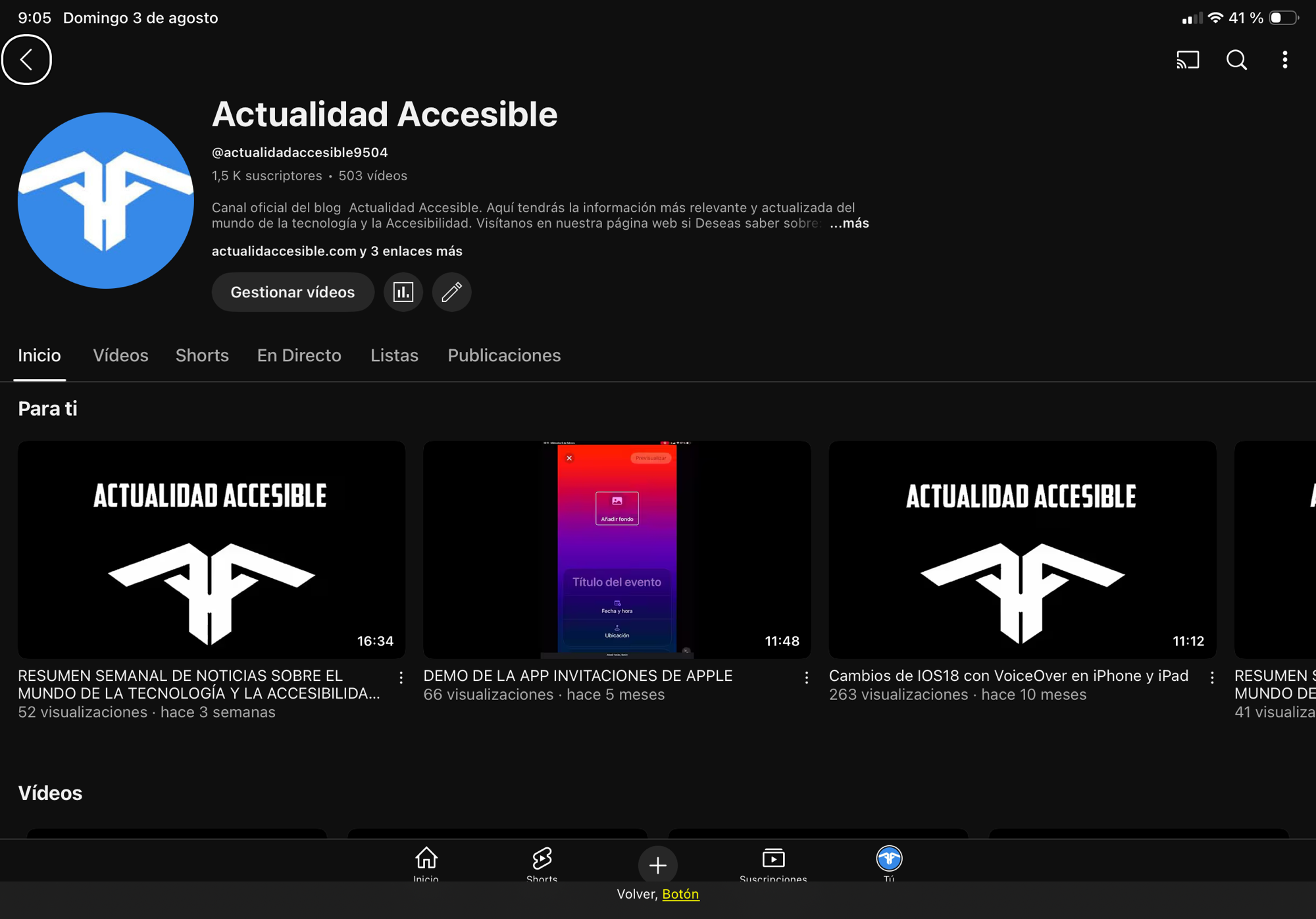Open actualidaccesible.com y 3 enlaces más

[337, 251]
